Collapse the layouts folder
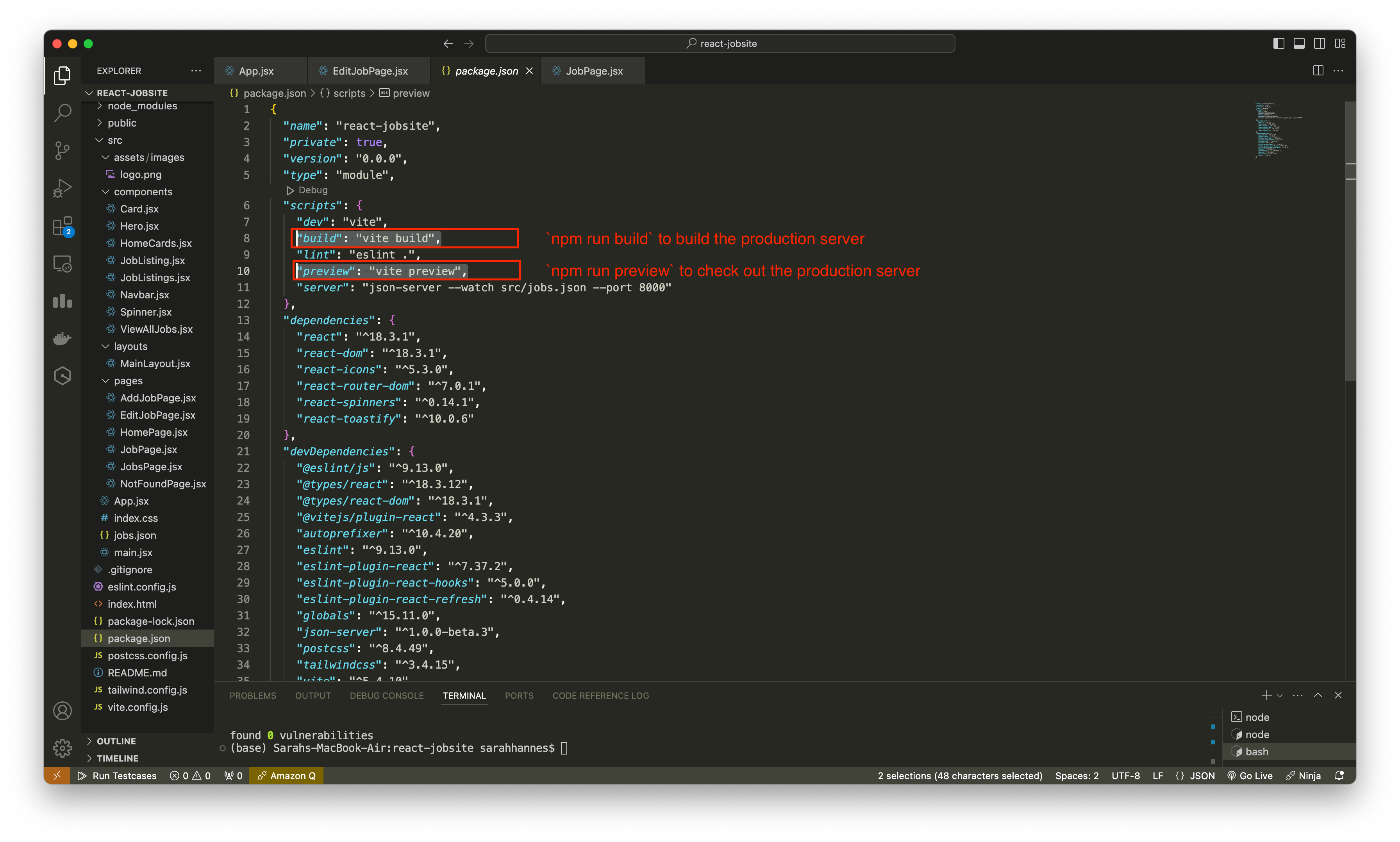Image resolution: width=1400 pixels, height=842 pixels. 148,346
